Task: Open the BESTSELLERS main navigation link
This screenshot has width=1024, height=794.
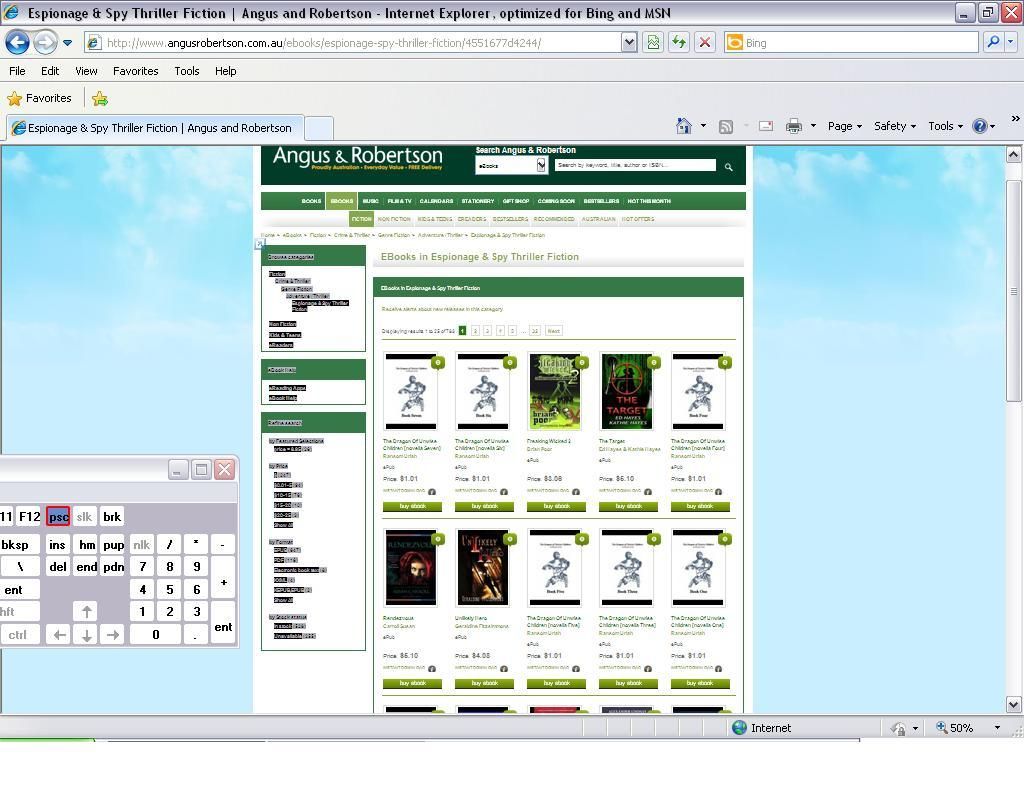Action: tap(601, 201)
